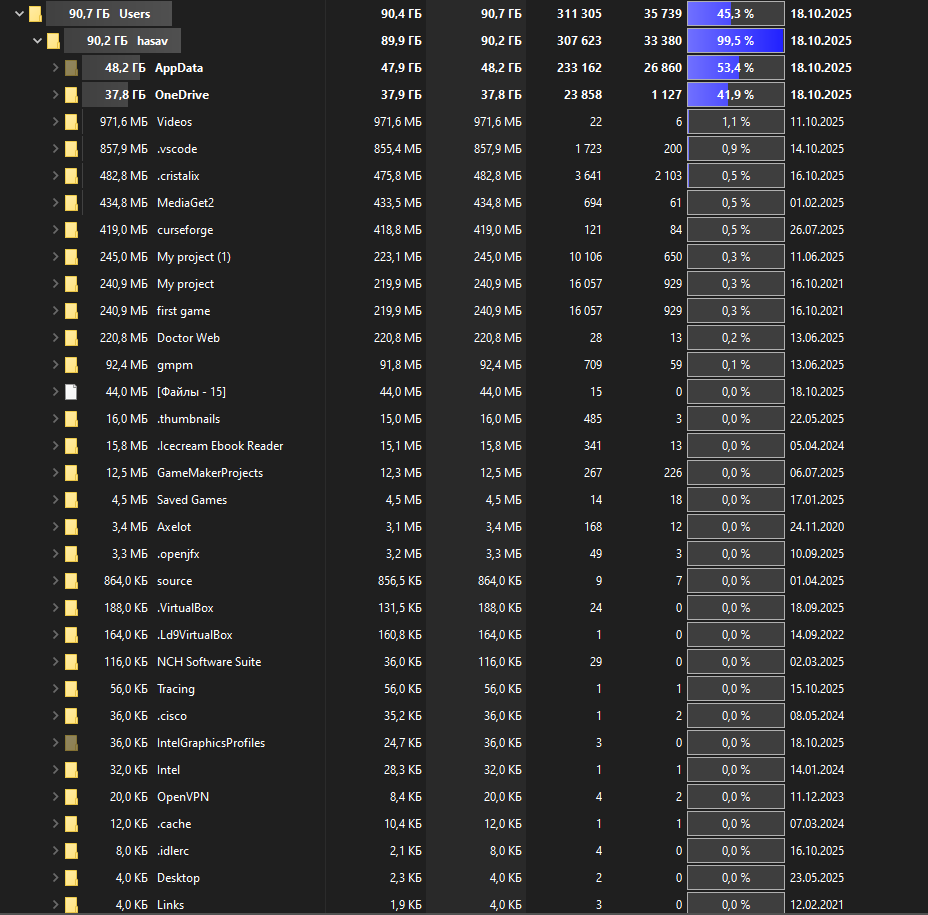Viewport: 928px width, 915px height.
Task: Click the date 26.07.2025 for curseforge
Action: coord(817,230)
